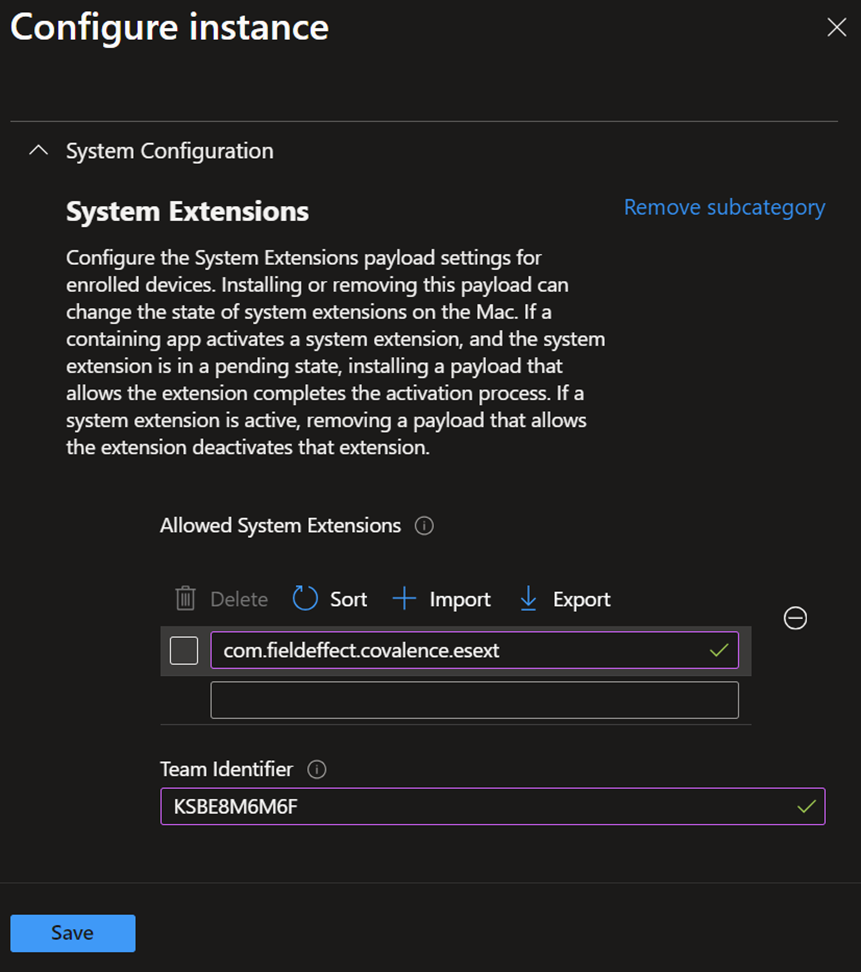
Task: Show info for Team Identifier
Action: [317, 769]
